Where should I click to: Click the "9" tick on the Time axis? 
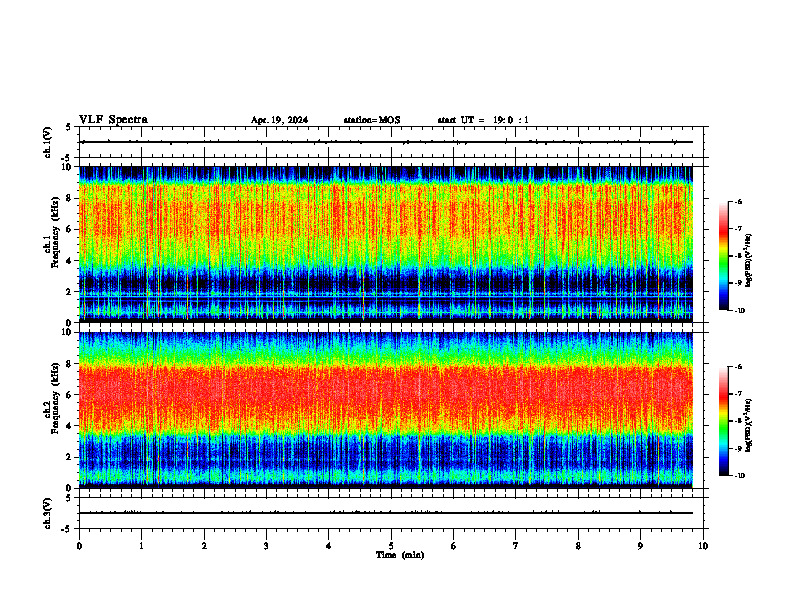pyautogui.click(x=640, y=546)
